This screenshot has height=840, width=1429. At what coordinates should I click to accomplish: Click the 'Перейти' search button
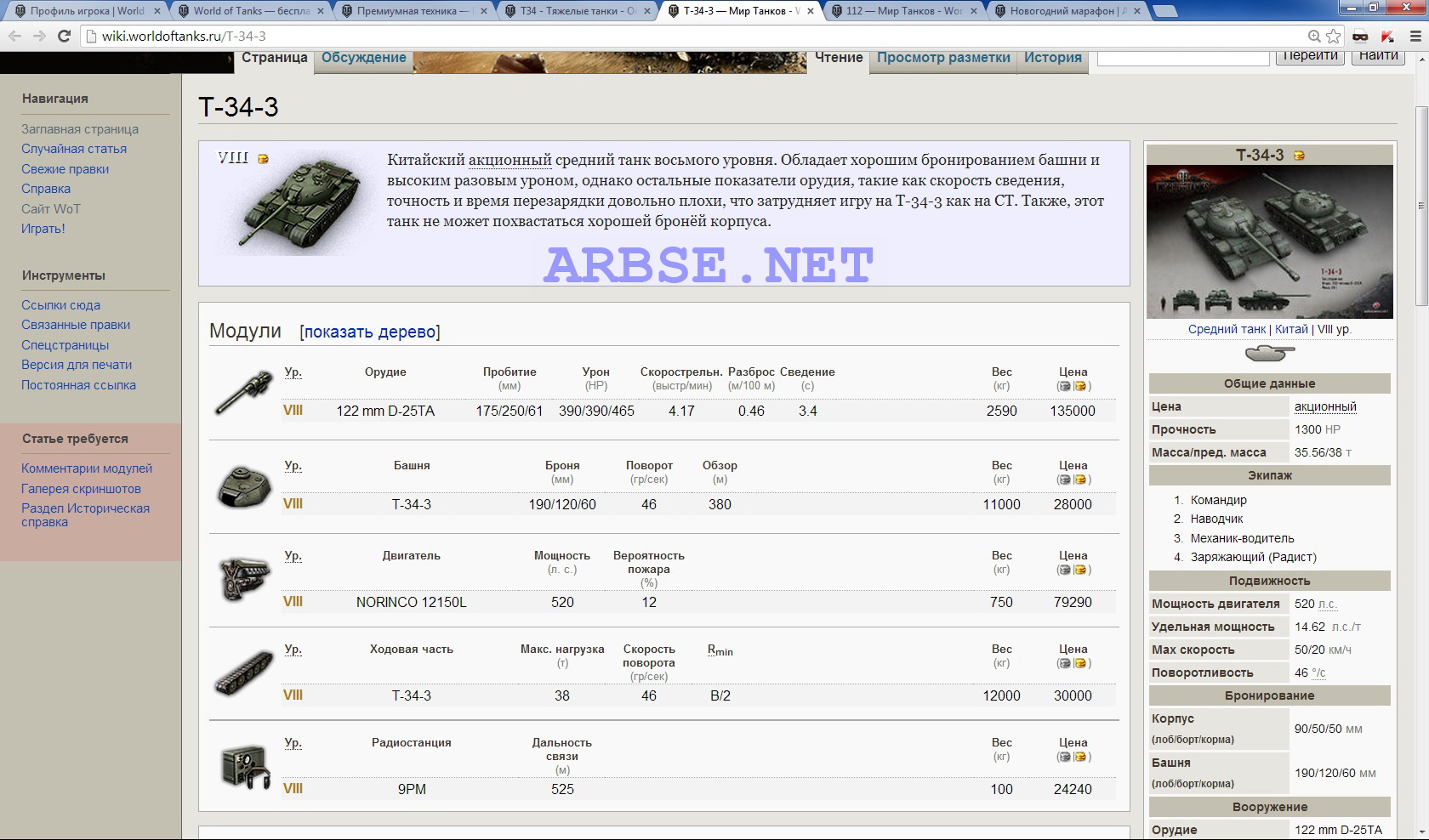(x=1310, y=55)
